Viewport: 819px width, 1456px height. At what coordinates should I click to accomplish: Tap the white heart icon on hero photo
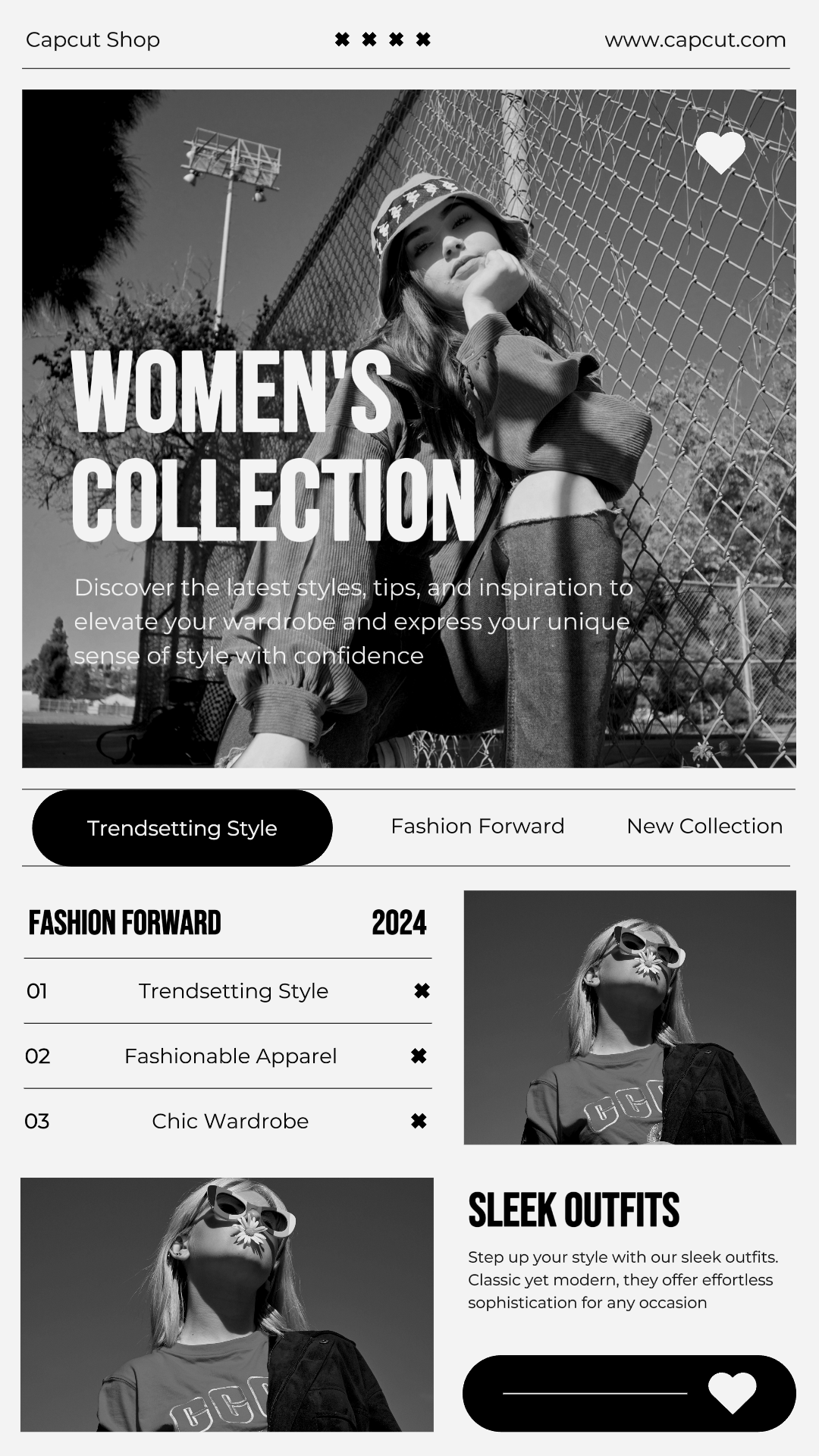point(720,152)
